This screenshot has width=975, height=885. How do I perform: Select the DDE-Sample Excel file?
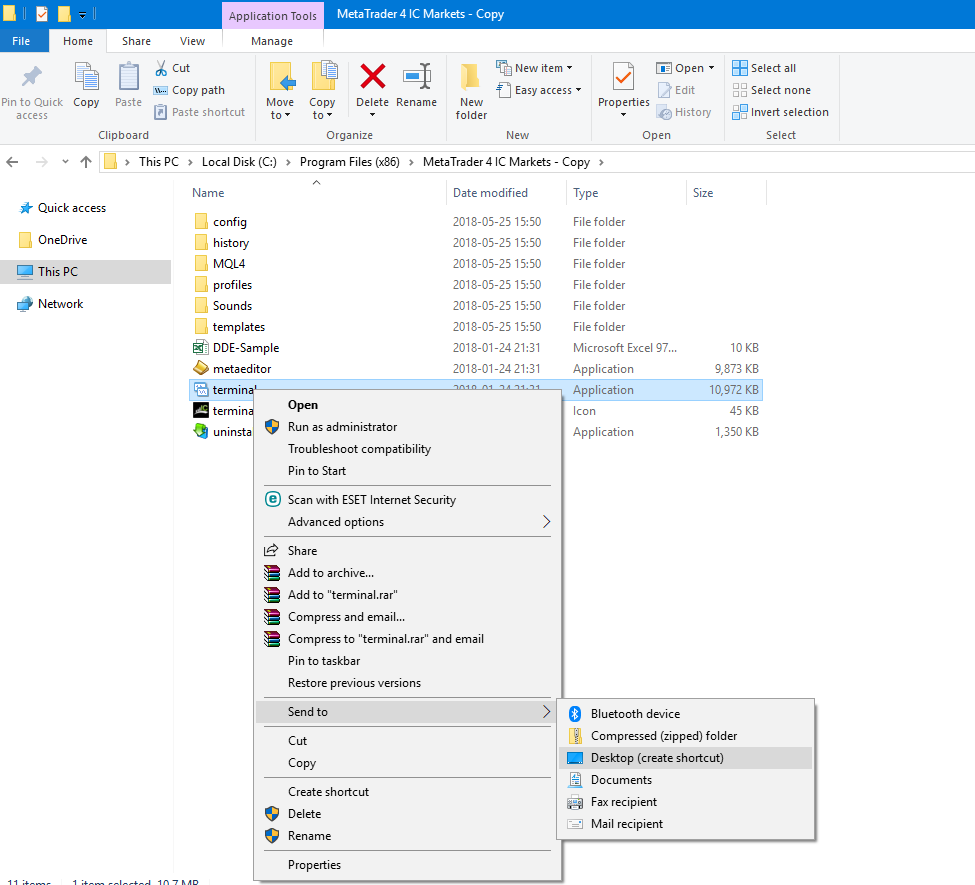[x=246, y=348]
